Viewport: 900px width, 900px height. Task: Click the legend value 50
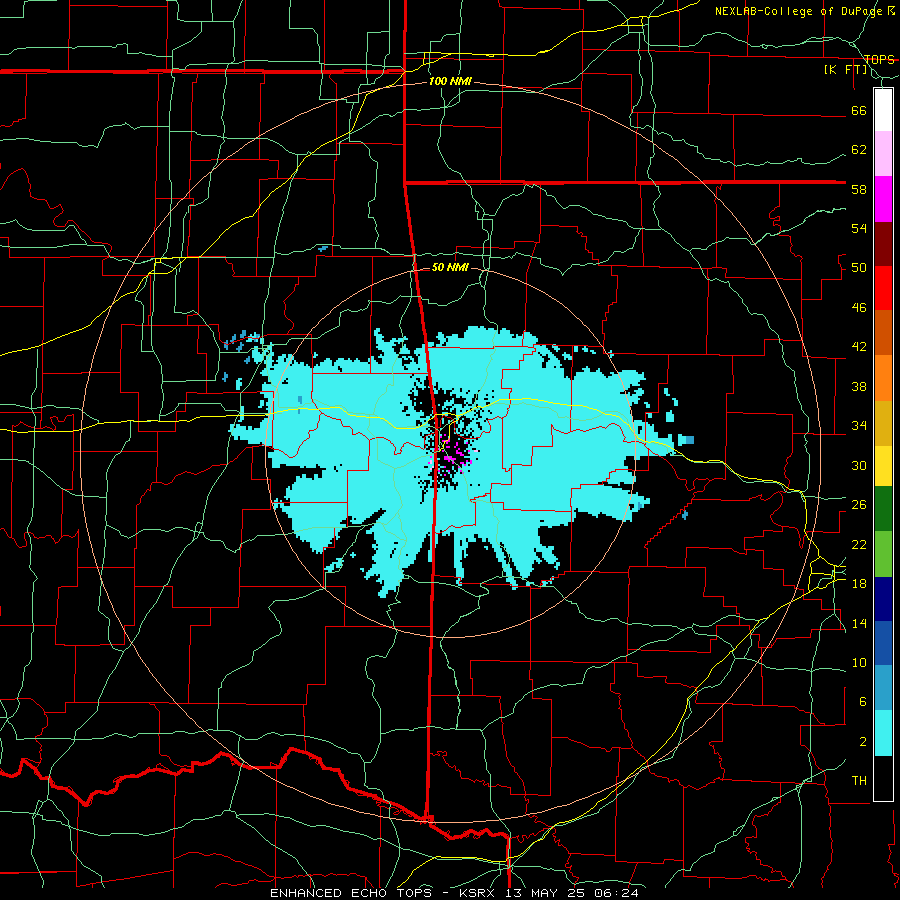(x=859, y=268)
